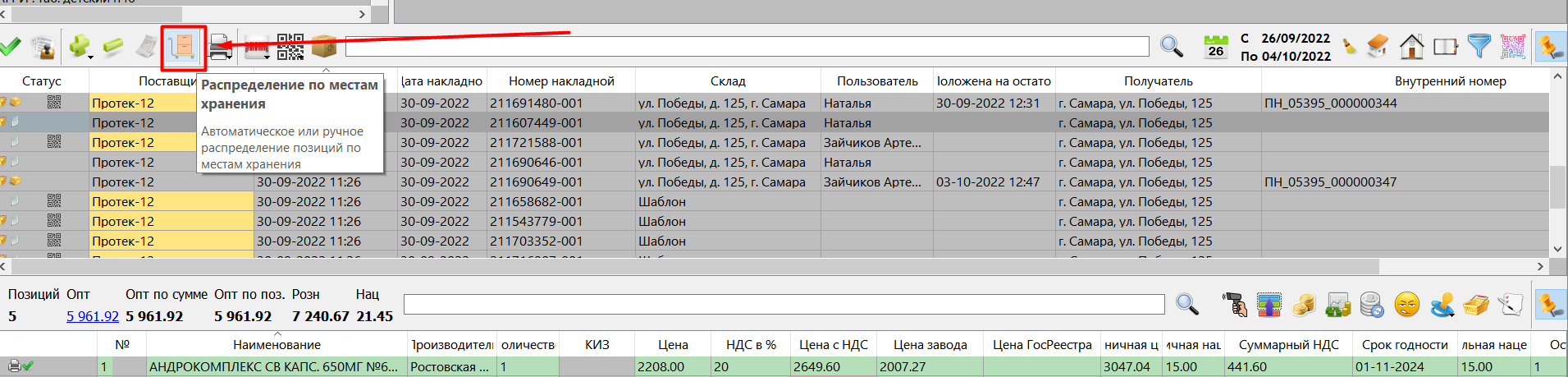Viewport: 1568px width, 377px height.
Task: Click the green checkmark icon in the toolbar
Action: [11, 47]
